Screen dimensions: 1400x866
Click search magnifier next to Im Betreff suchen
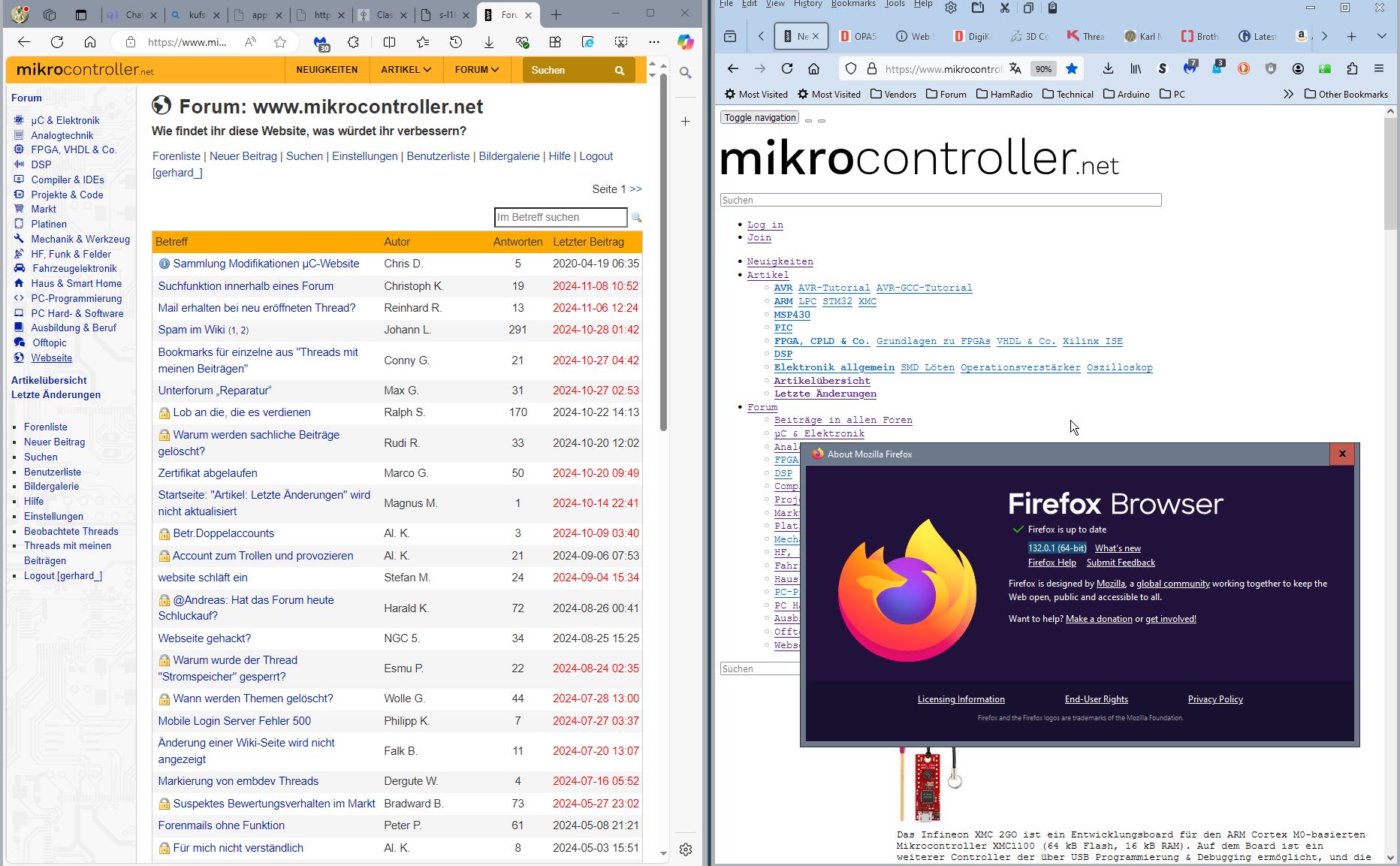click(x=637, y=218)
